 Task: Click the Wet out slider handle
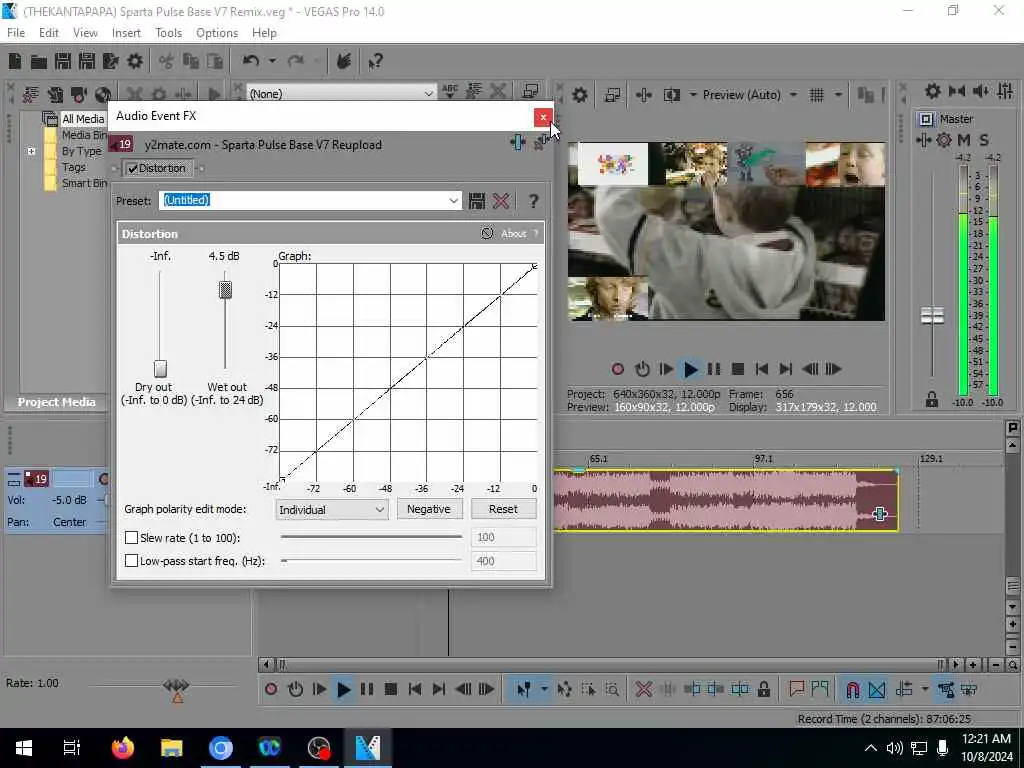[x=225, y=289]
